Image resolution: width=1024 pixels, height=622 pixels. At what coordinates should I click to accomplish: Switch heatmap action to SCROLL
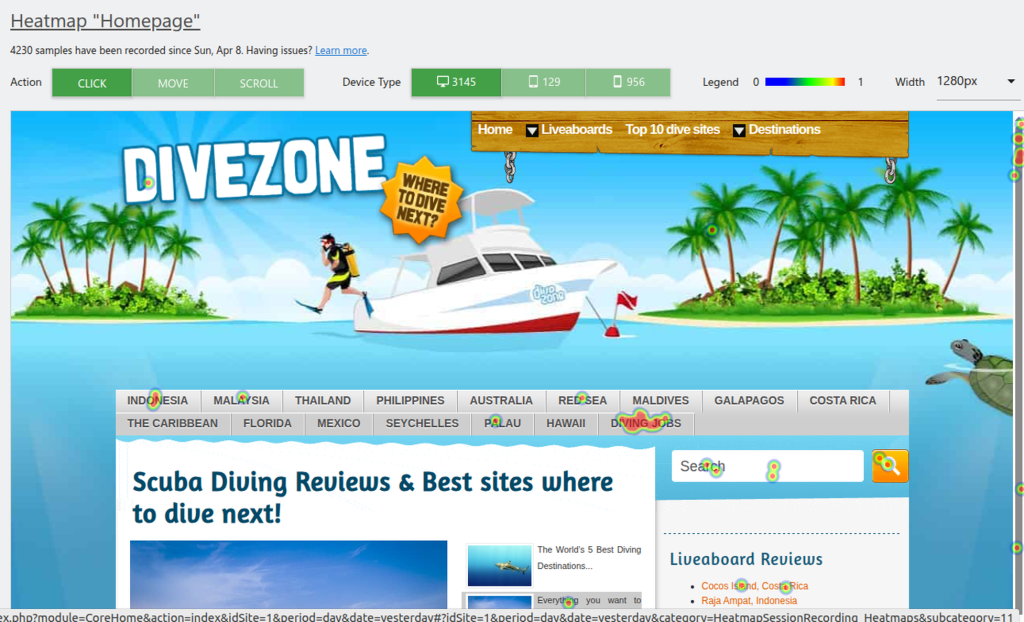(259, 83)
